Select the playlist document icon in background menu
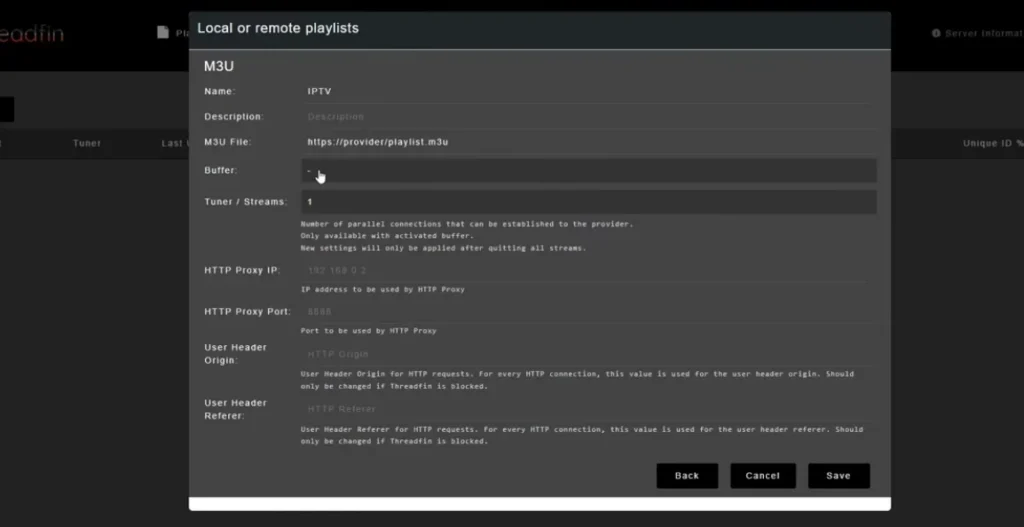The width and height of the screenshot is (1024, 527). pyautogui.click(x=163, y=32)
